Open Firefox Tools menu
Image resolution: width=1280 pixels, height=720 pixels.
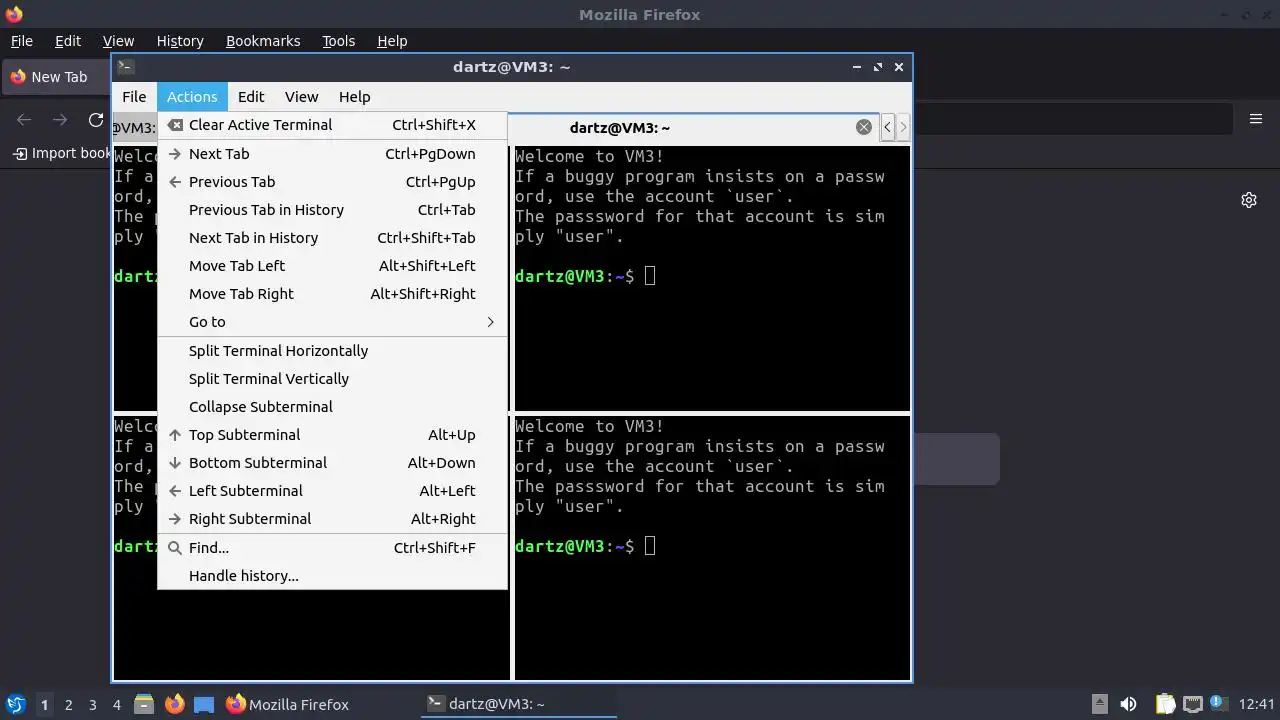338,41
